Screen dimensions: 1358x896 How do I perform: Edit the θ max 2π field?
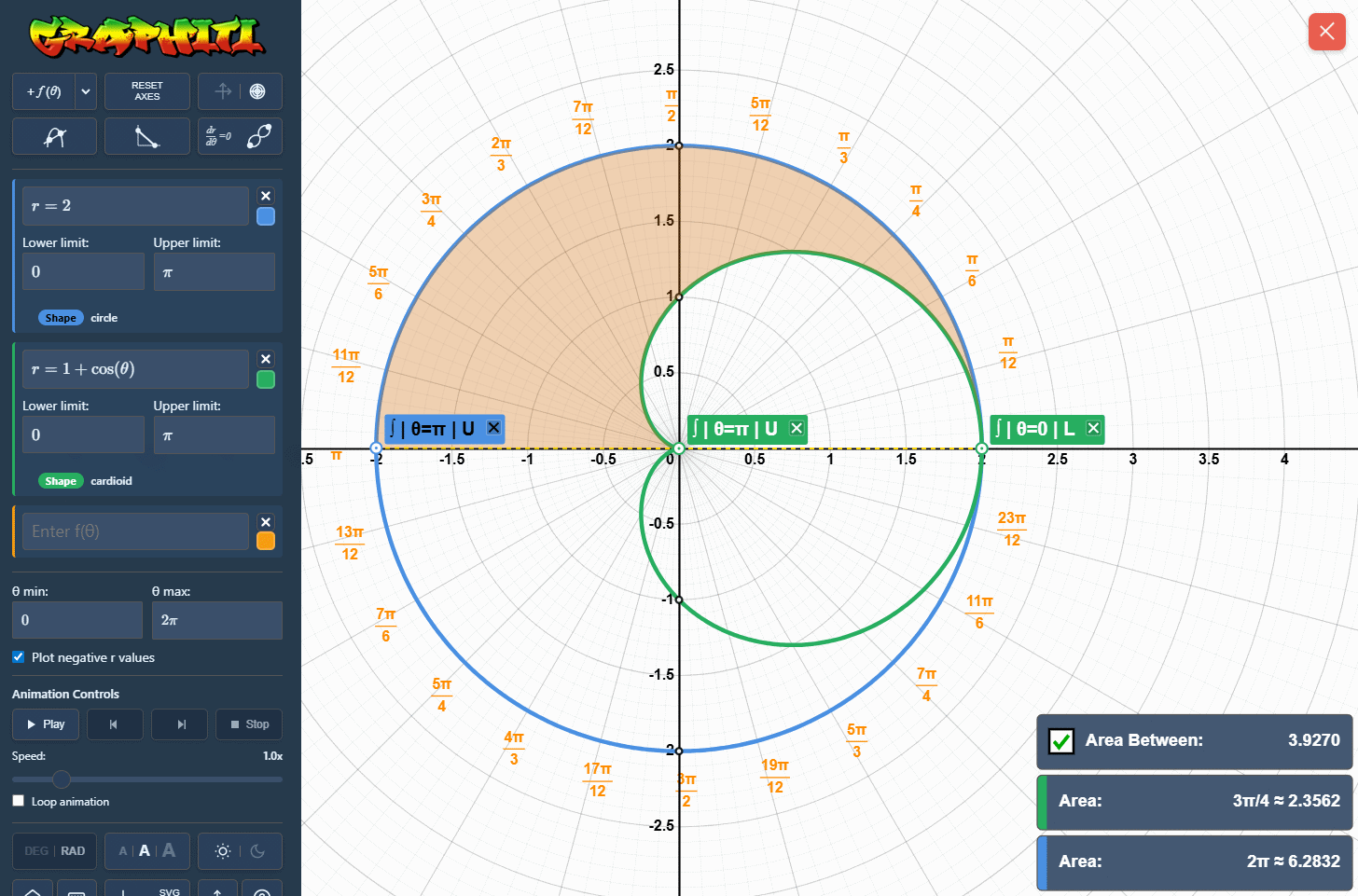tap(217, 620)
